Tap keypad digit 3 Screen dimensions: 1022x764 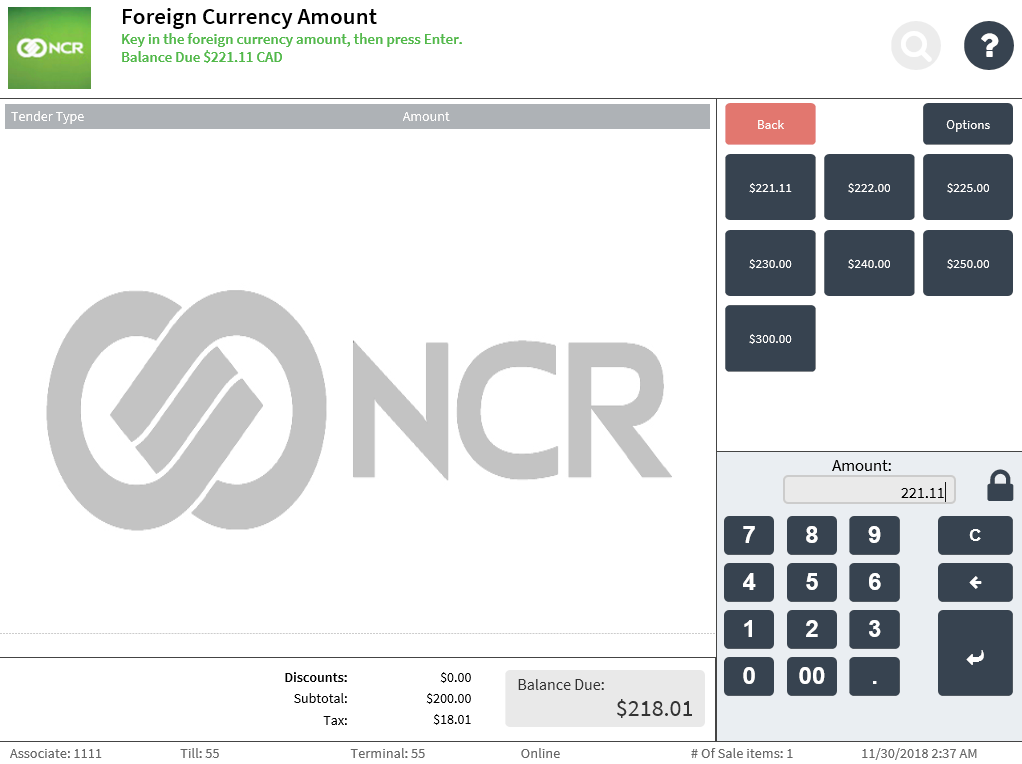point(874,629)
